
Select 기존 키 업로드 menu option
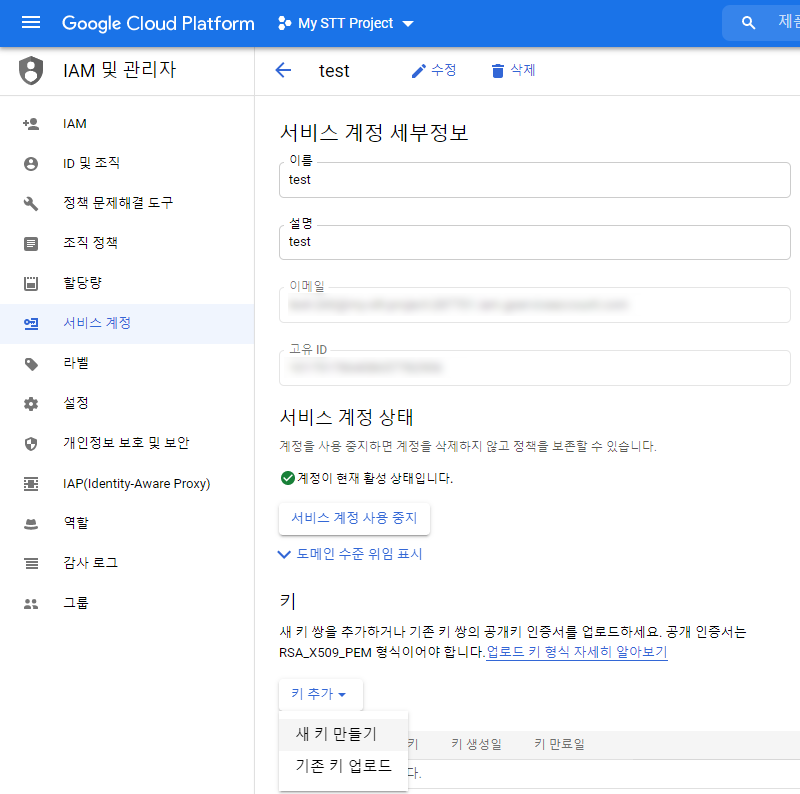[x=343, y=766]
